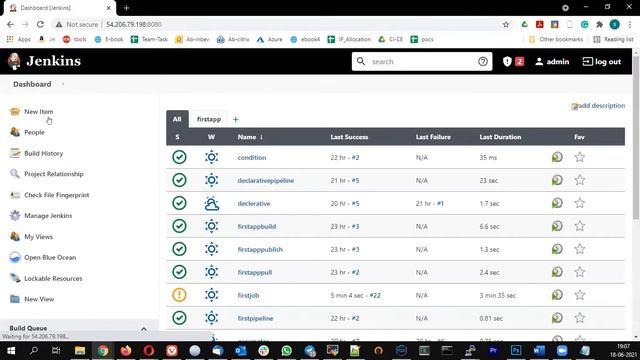Click the declerative cloudy weather icon

[211, 203]
